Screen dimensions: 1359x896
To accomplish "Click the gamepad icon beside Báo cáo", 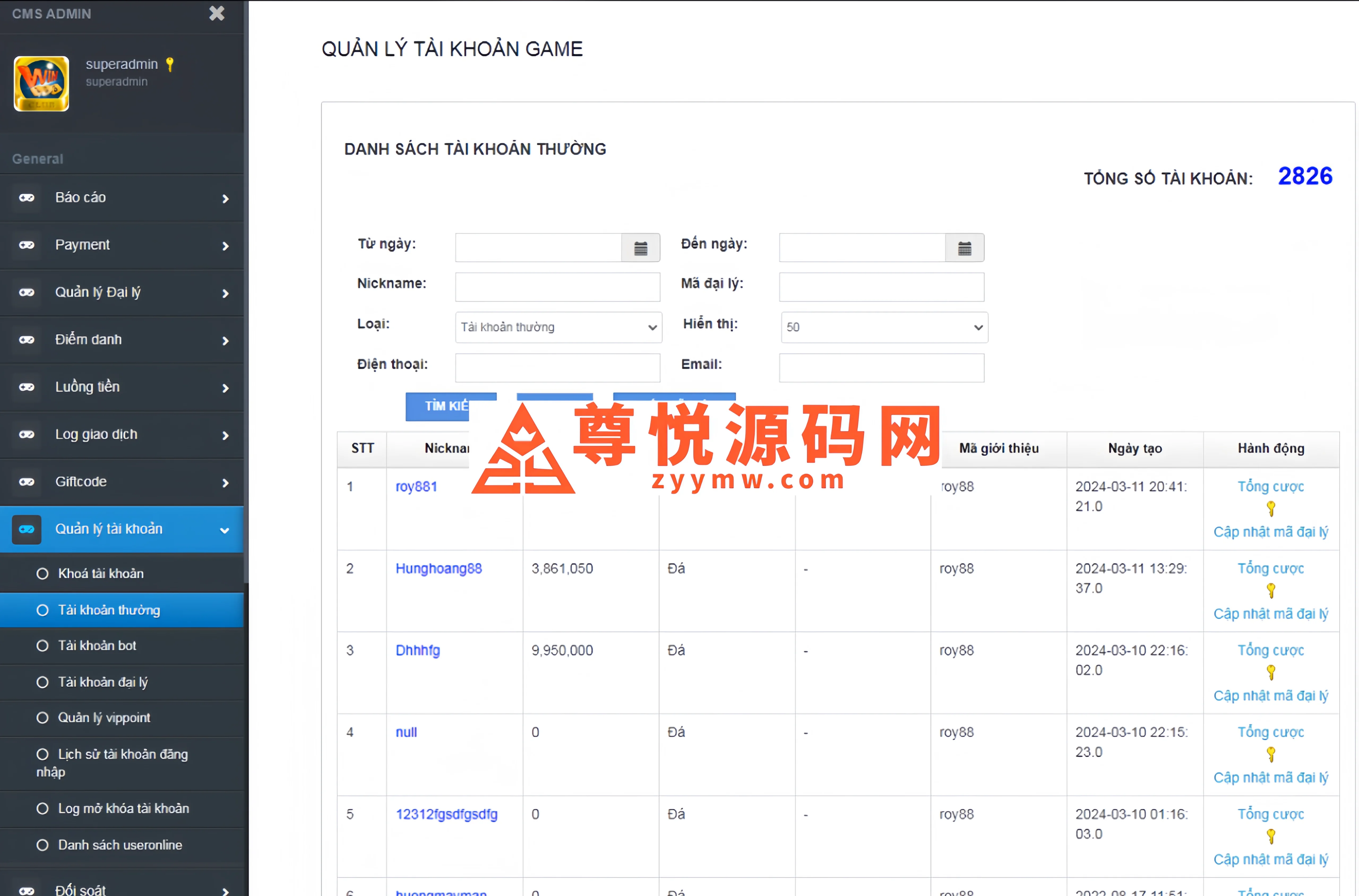I will pyautogui.click(x=27, y=198).
